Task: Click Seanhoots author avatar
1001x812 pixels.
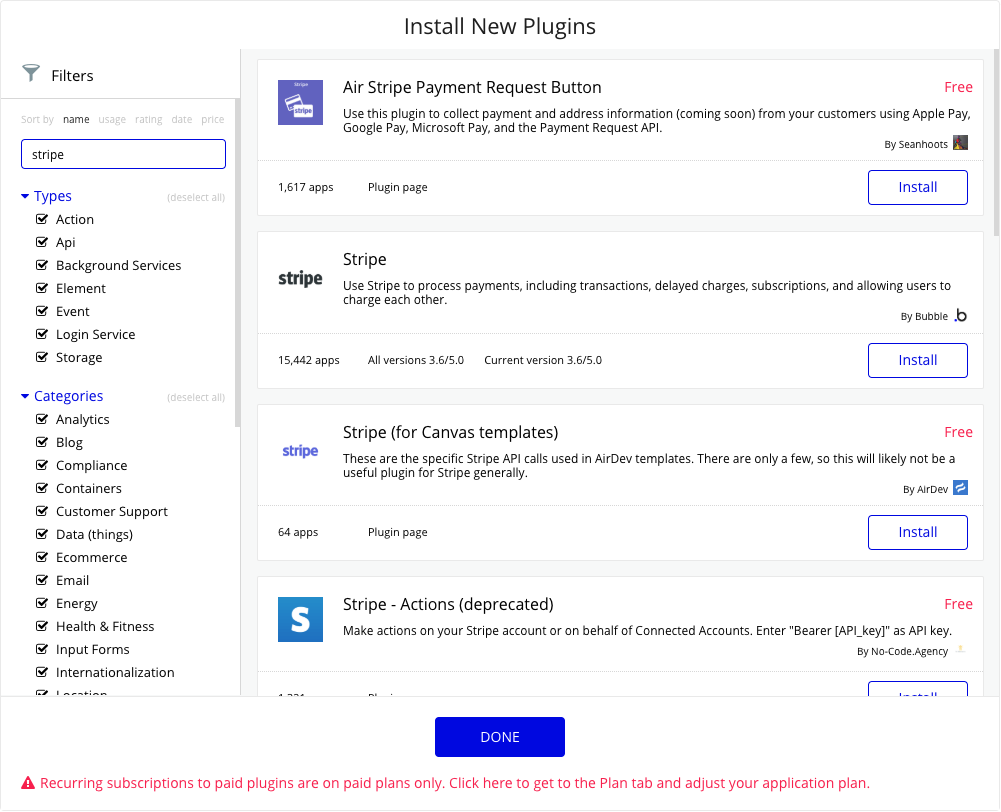Action: pyautogui.click(x=960, y=143)
